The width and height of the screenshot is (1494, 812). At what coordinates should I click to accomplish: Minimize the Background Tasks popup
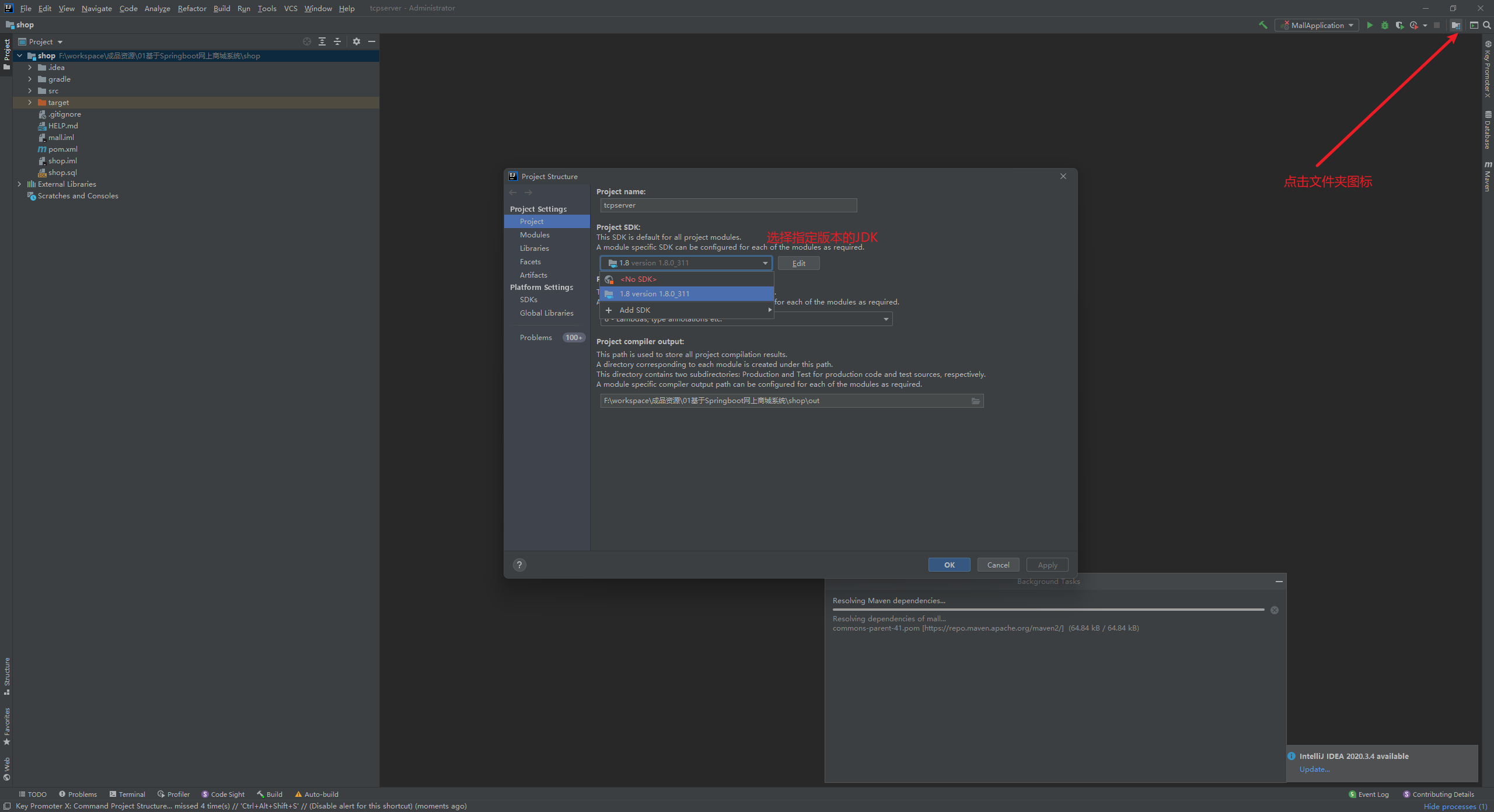1279,582
